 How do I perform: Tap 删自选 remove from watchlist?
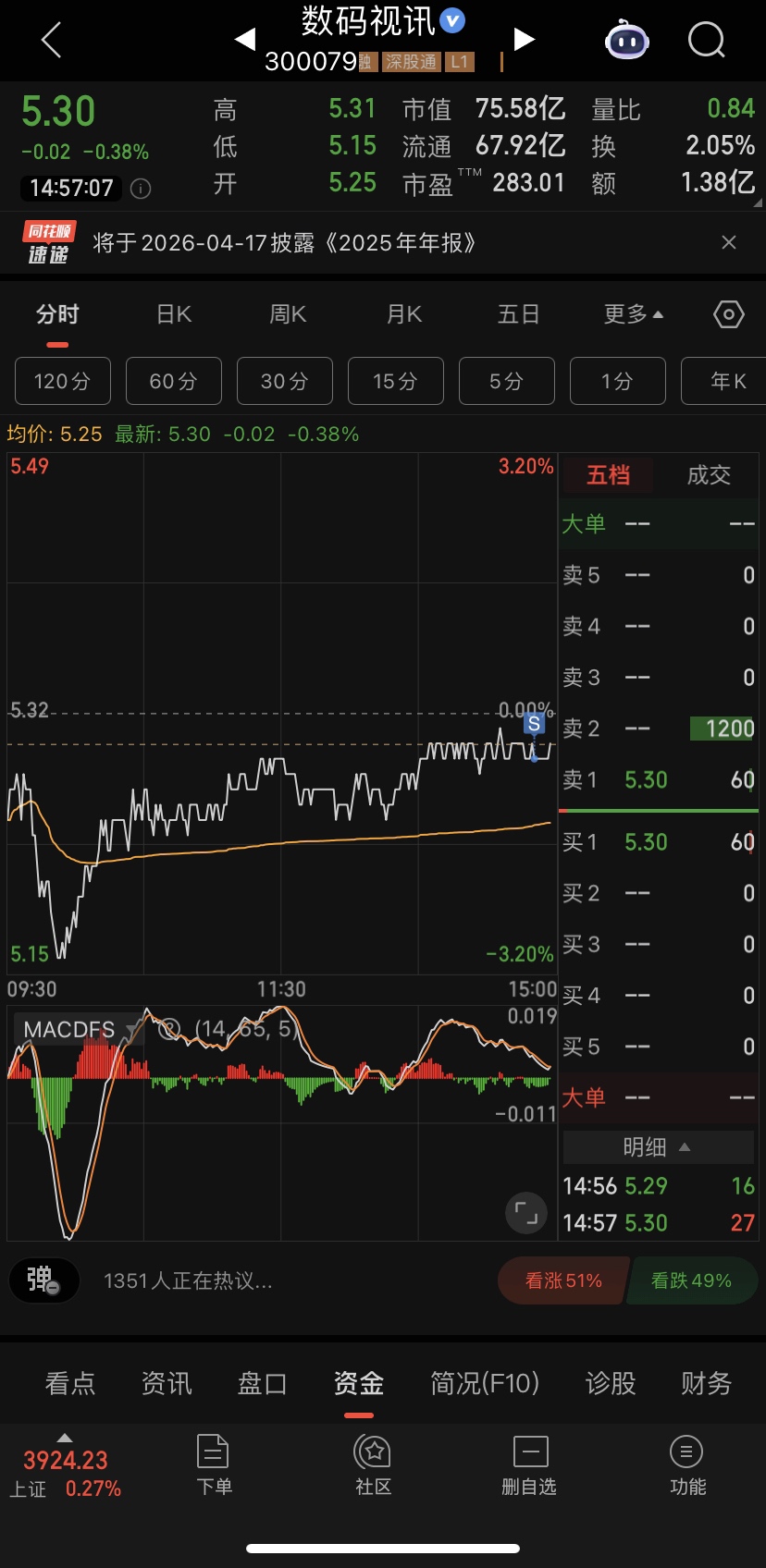tap(529, 1465)
